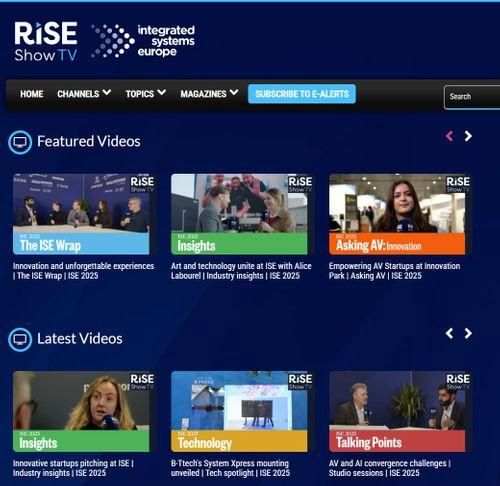500x486 pixels.
Task: Expand the CHANNELS dropdown menu
Action: click(x=84, y=94)
